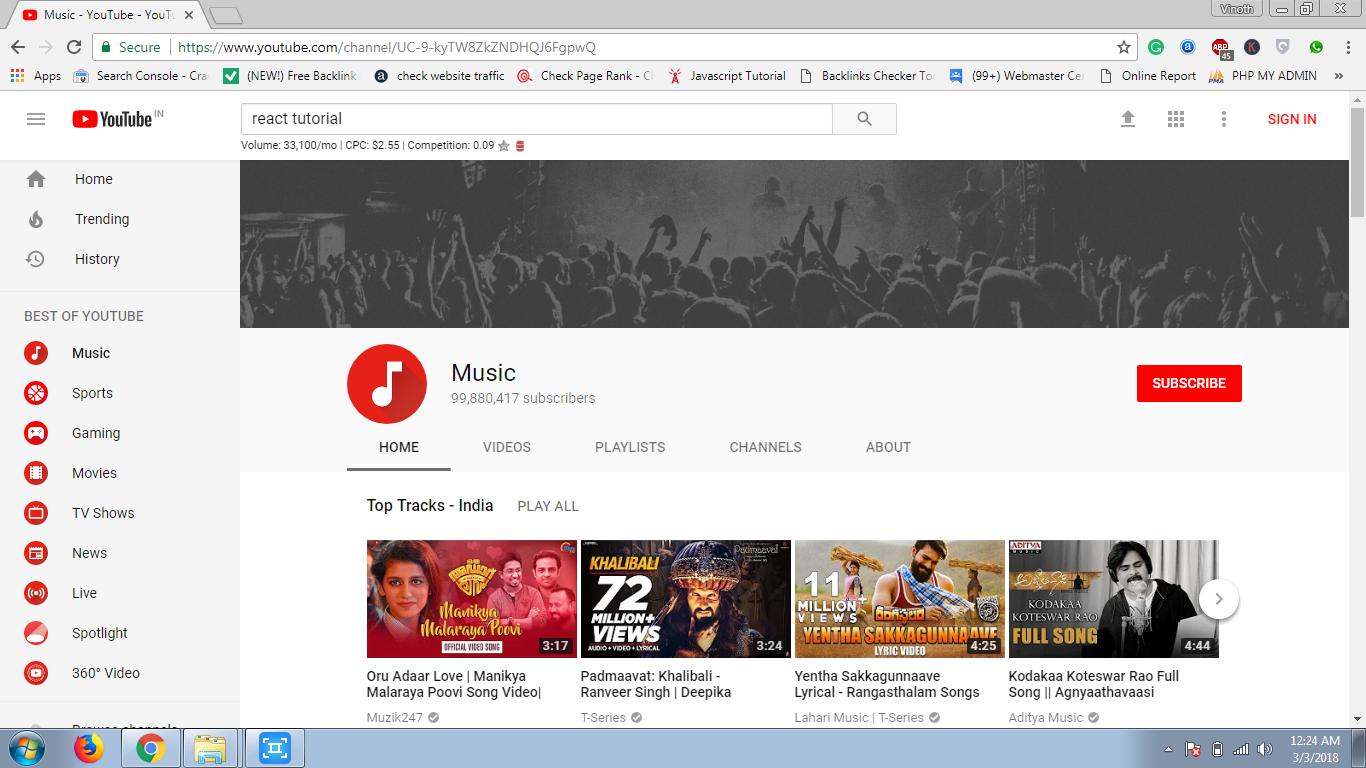The width and height of the screenshot is (1366, 768).
Task: Click the search magnifier button
Action: pos(865,119)
